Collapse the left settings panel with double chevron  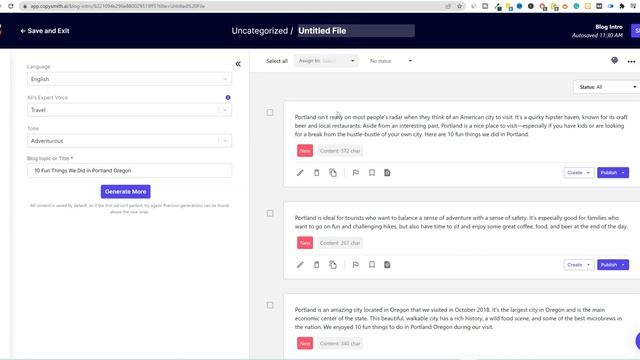point(238,64)
